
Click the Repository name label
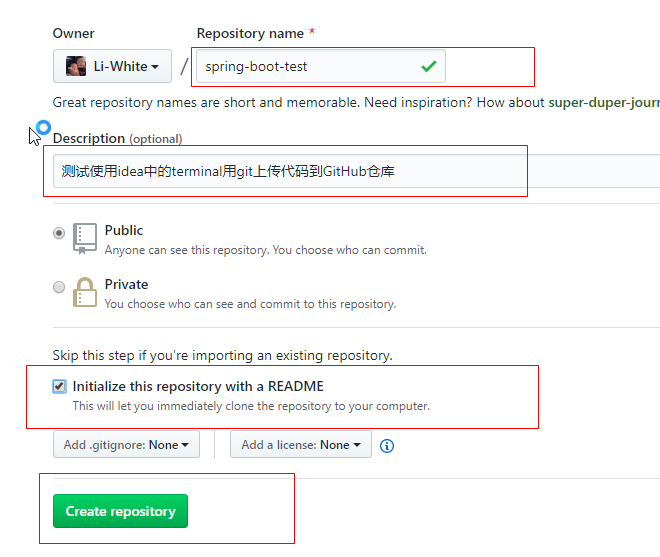(x=250, y=33)
